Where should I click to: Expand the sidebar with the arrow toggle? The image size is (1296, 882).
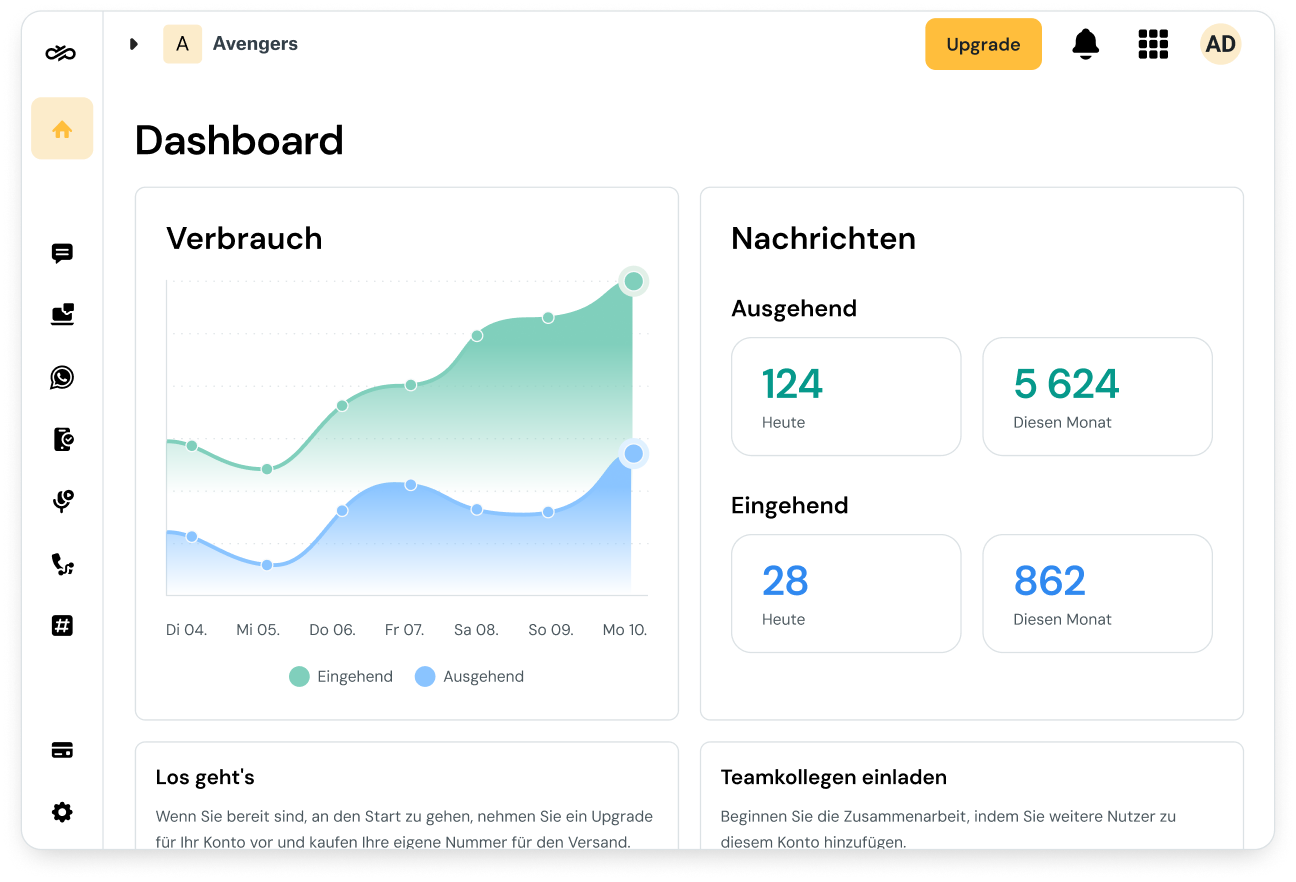click(x=134, y=44)
